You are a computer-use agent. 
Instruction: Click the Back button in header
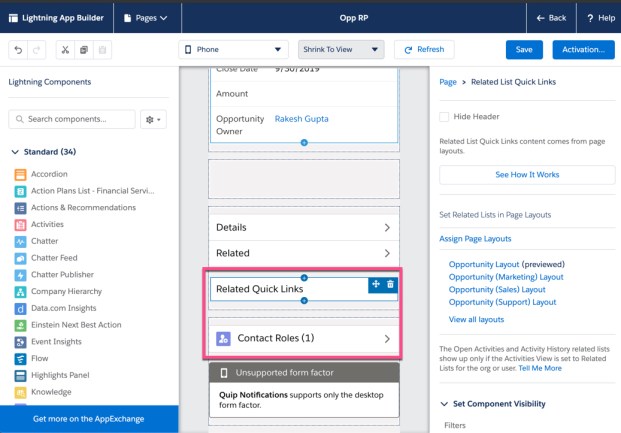click(x=551, y=18)
